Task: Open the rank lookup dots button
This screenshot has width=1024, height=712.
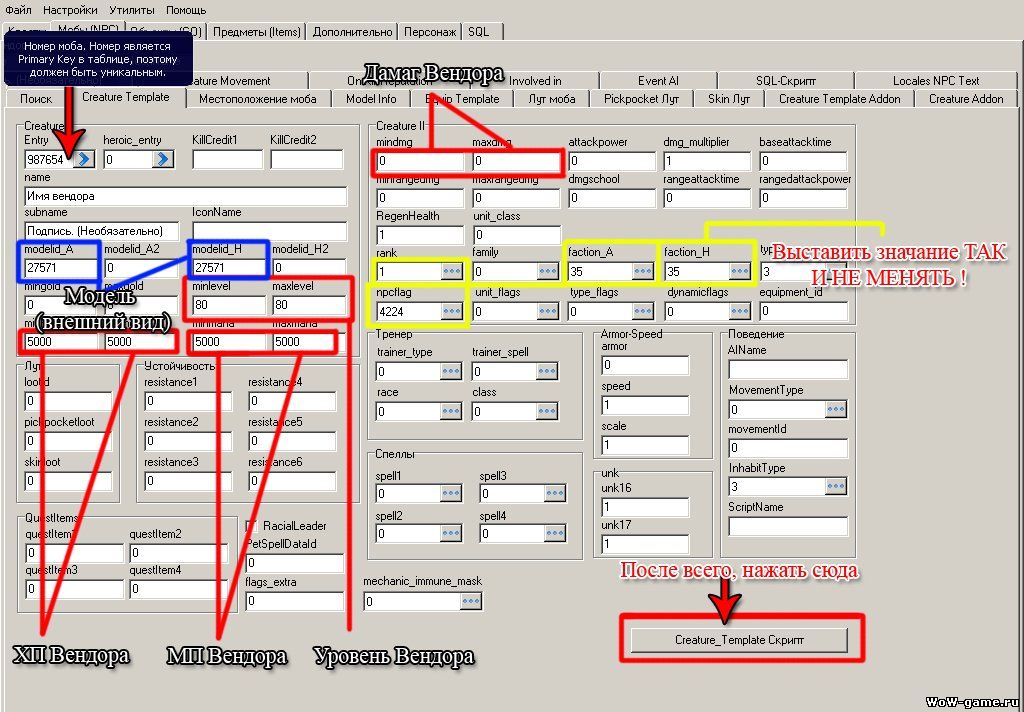Action: click(452, 271)
